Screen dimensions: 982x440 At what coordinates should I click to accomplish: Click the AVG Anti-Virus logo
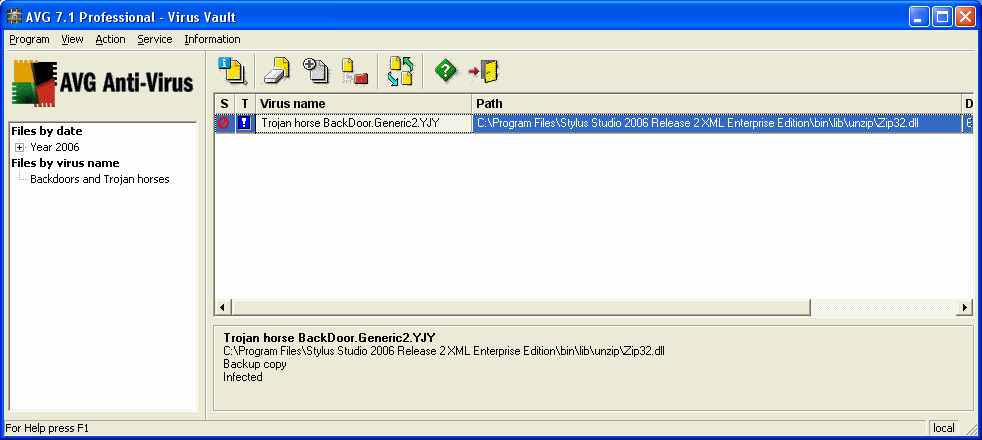(x=103, y=83)
